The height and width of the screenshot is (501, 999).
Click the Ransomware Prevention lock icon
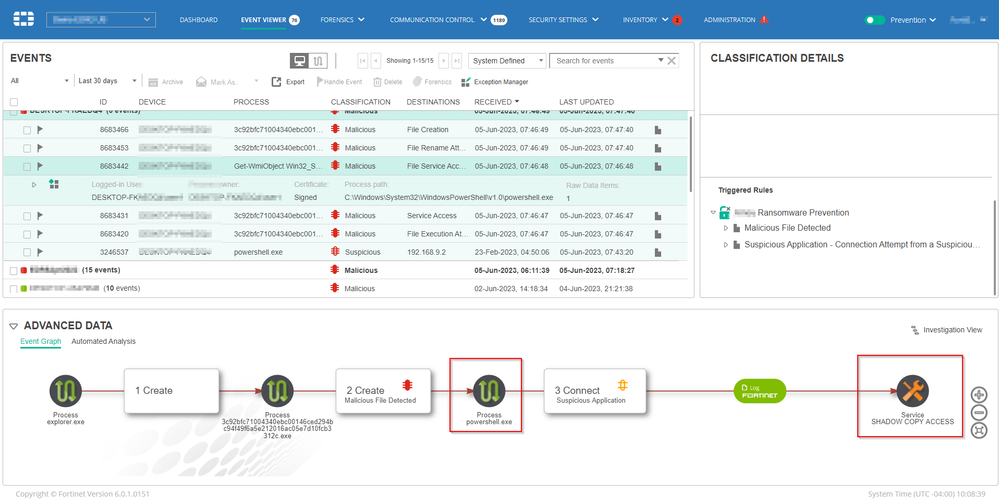tap(725, 212)
